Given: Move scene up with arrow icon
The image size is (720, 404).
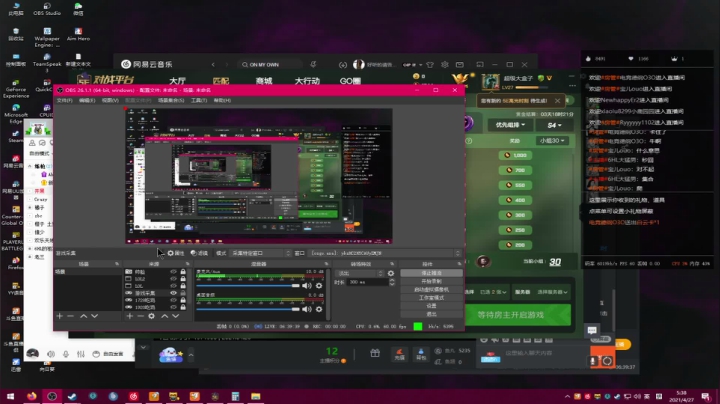Looking at the screenshot, I should 84,316.
